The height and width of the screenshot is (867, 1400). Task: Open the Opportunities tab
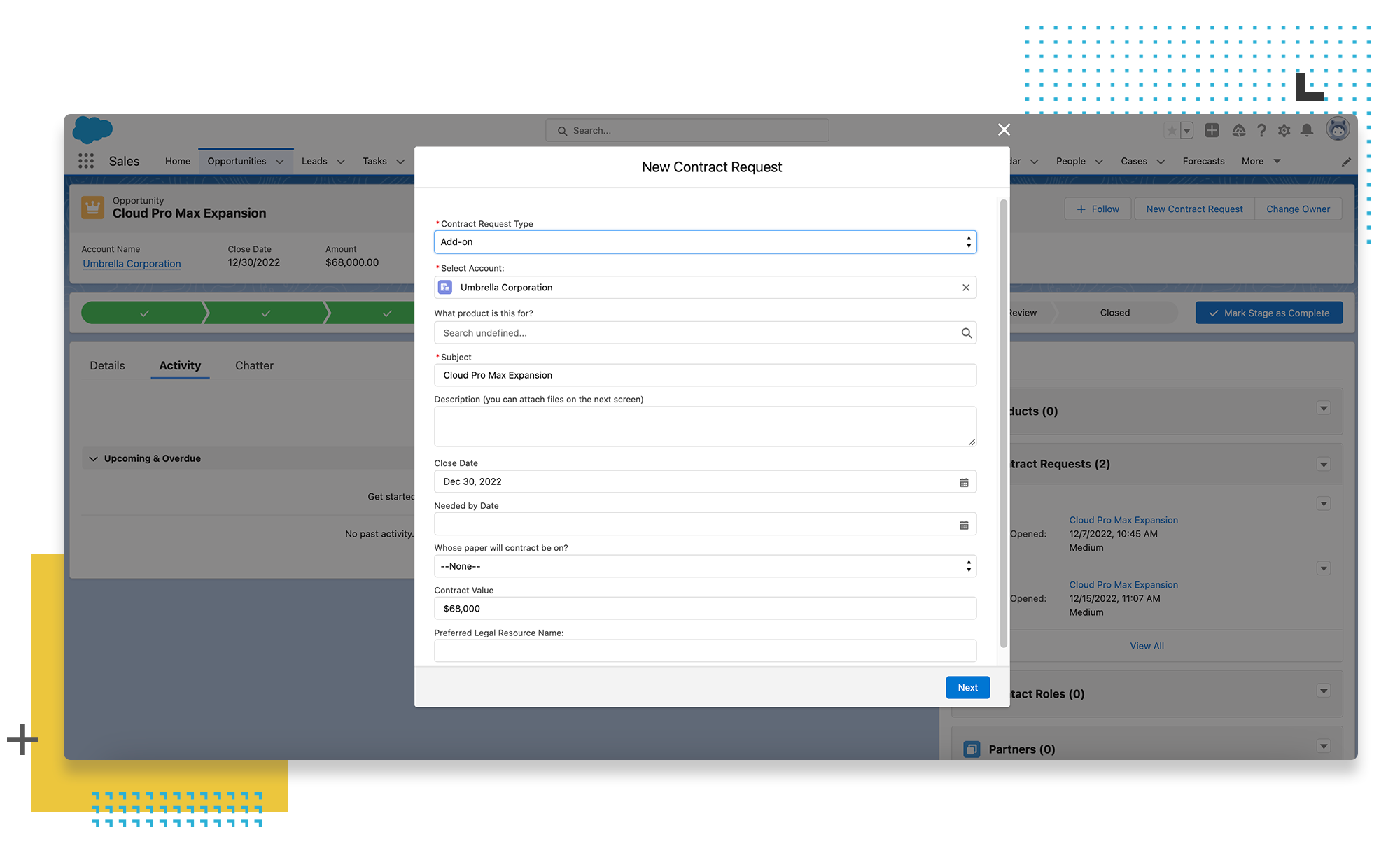(x=237, y=161)
